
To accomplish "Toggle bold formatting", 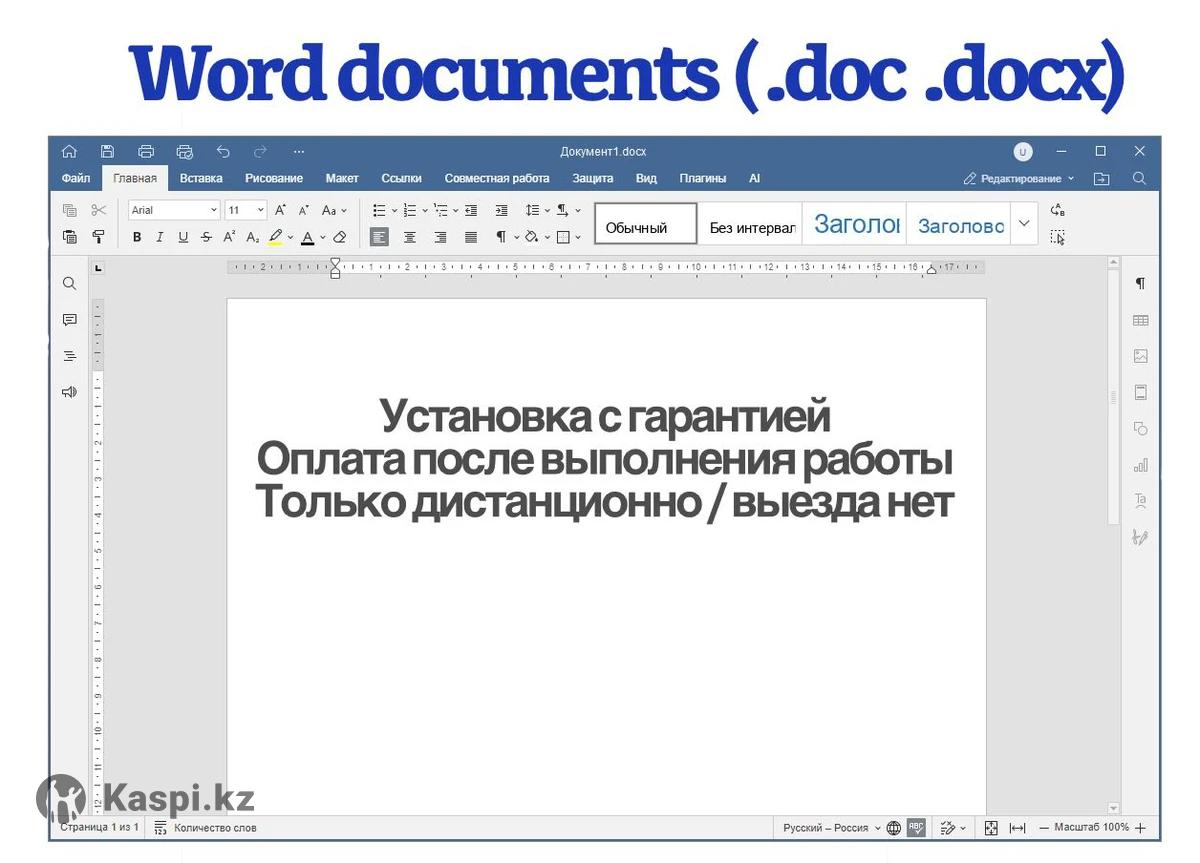I will click(x=137, y=237).
